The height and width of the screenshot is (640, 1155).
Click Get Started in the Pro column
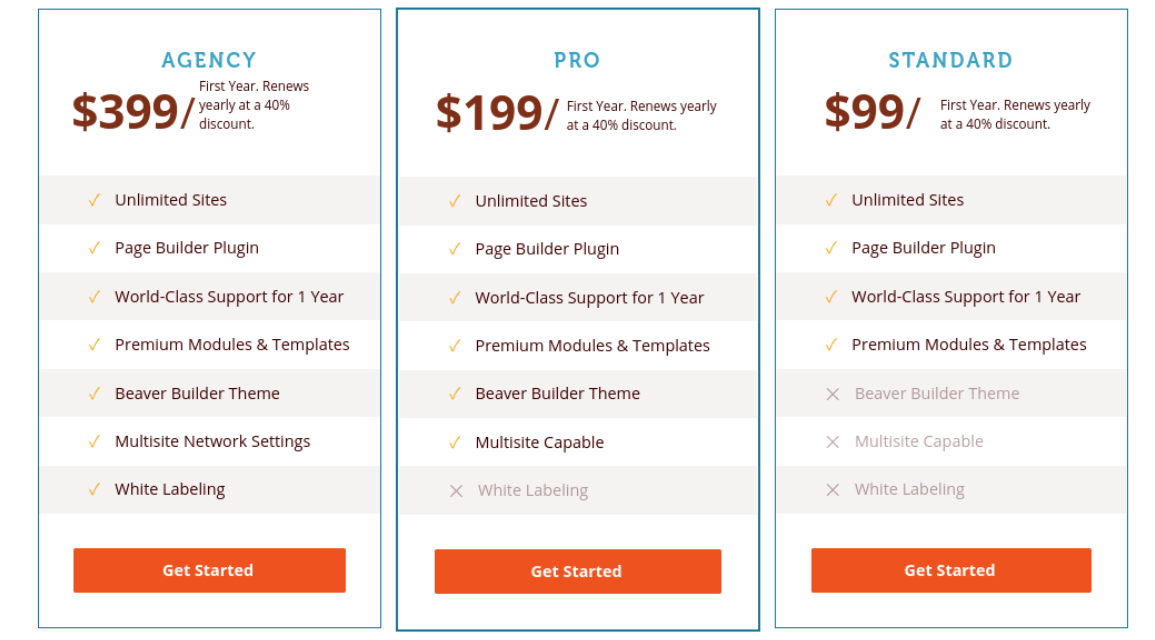[x=577, y=570]
